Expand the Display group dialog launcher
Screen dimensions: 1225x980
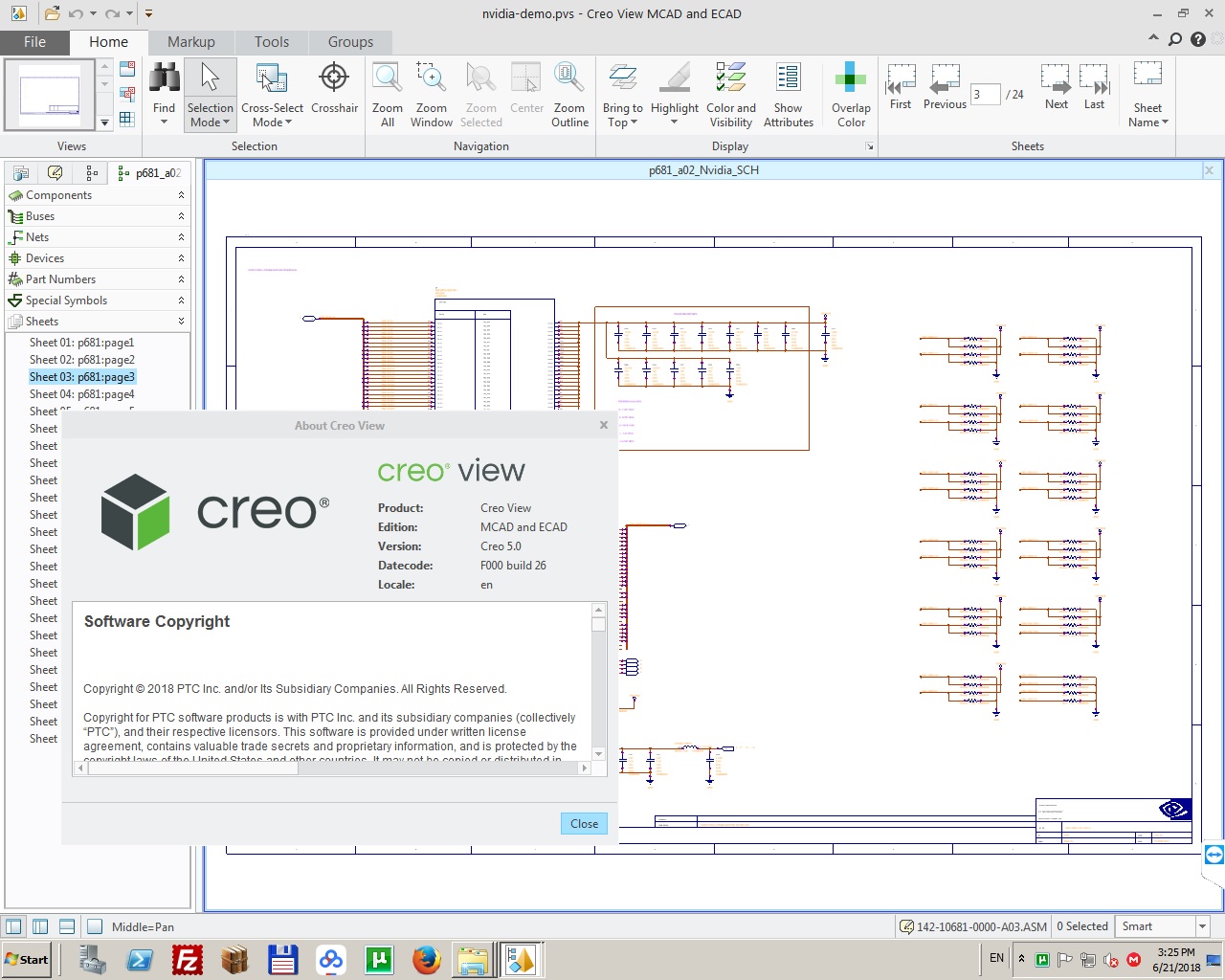coord(869,146)
